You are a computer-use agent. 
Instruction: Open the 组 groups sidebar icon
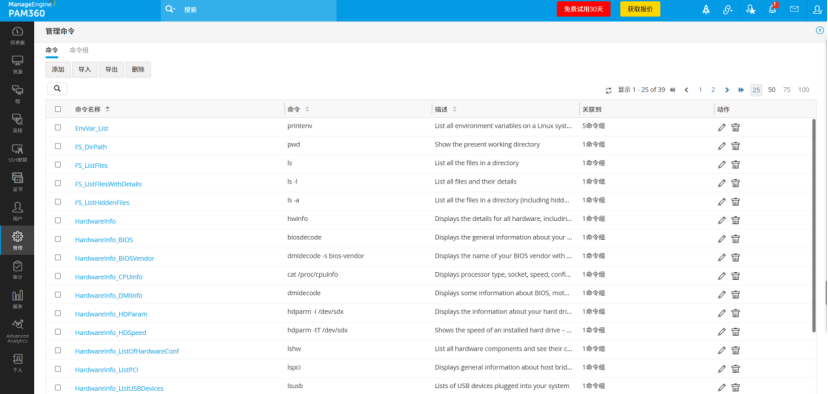17,94
